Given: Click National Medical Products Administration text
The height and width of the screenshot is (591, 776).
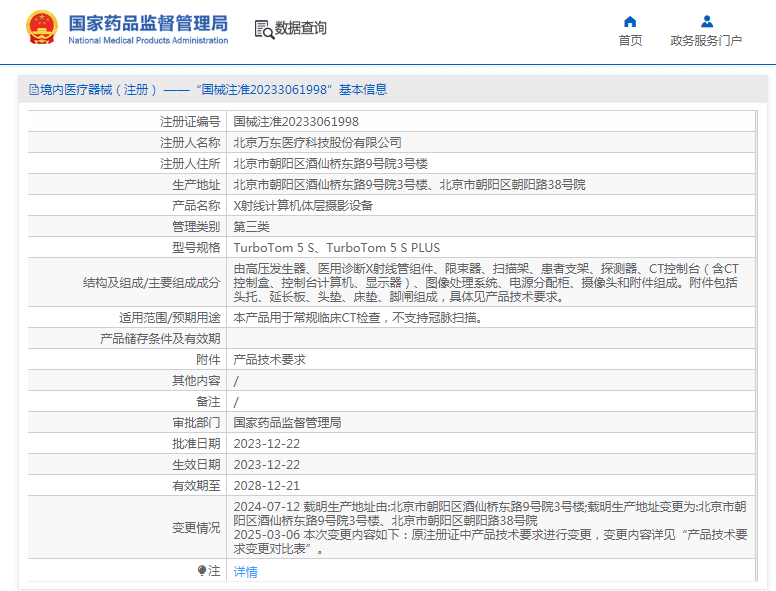Looking at the screenshot, I should [148, 41].
